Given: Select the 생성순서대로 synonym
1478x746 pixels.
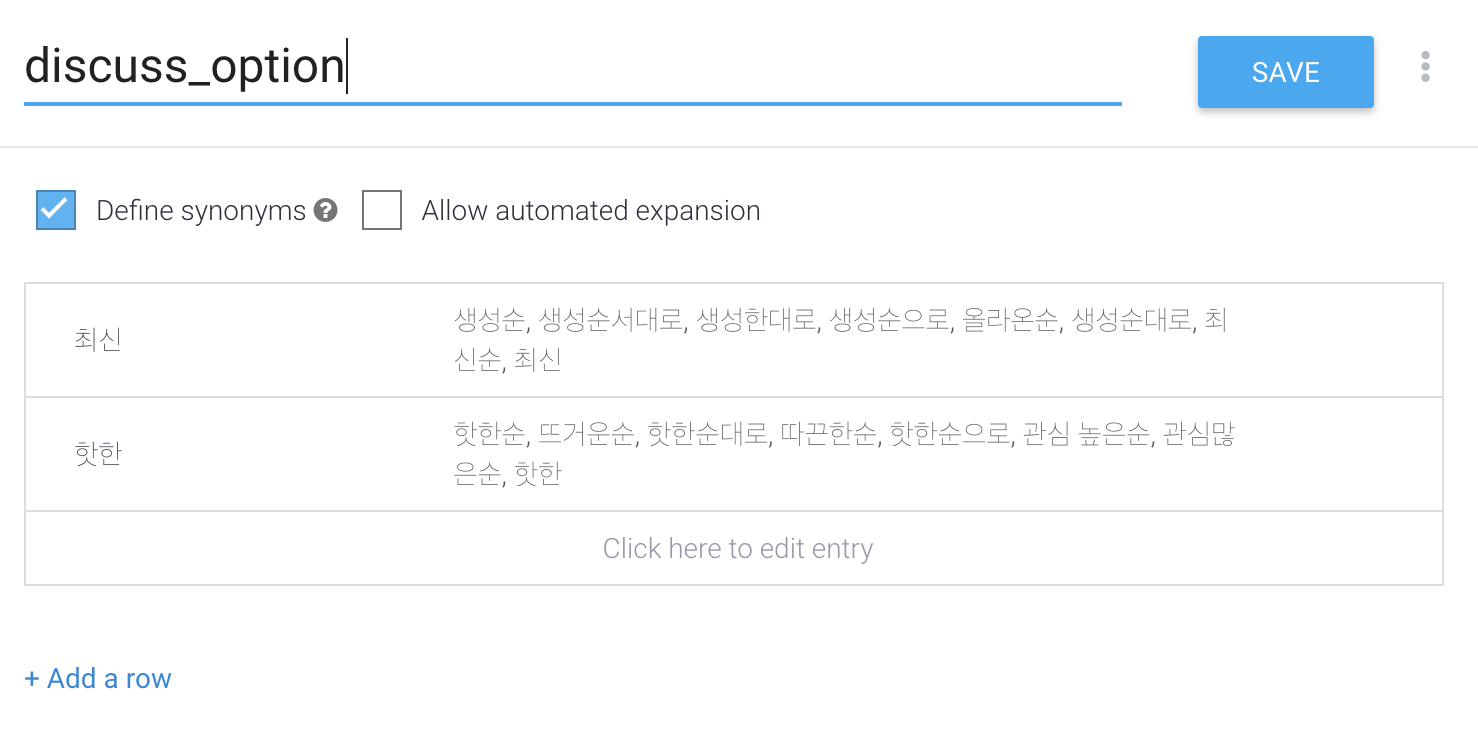Looking at the screenshot, I should pos(610,321).
